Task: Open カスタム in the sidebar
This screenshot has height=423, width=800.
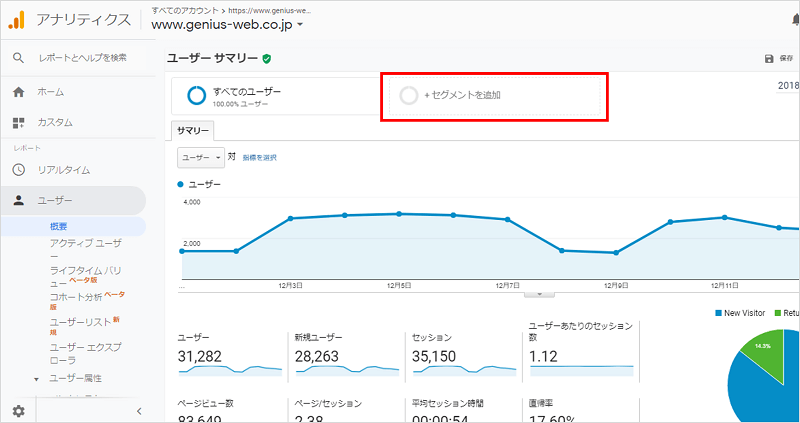Action: tap(55, 122)
